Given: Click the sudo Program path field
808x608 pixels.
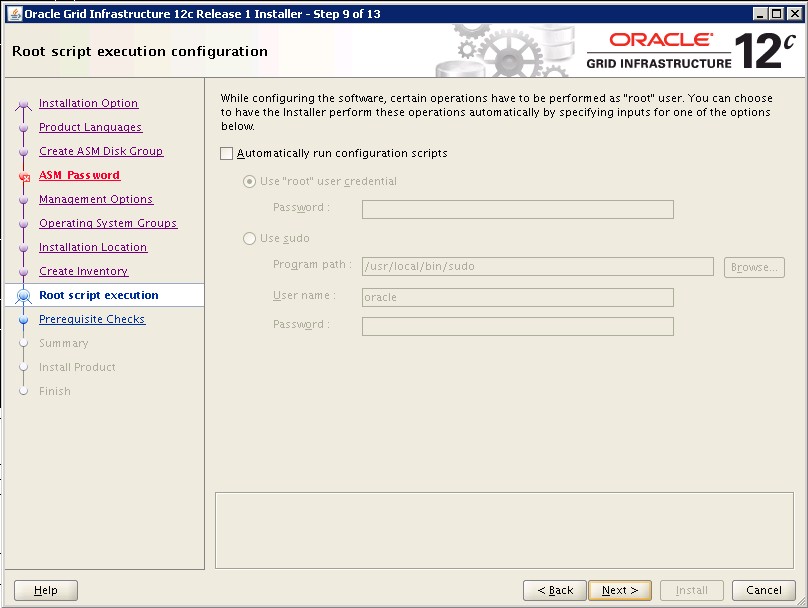Looking at the screenshot, I should click(537, 266).
